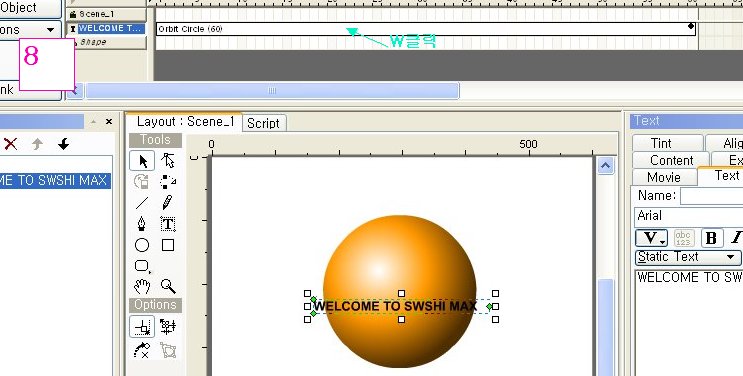Toggle the first snap option under Options
This screenshot has width=743, height=376.
point(142,327)
